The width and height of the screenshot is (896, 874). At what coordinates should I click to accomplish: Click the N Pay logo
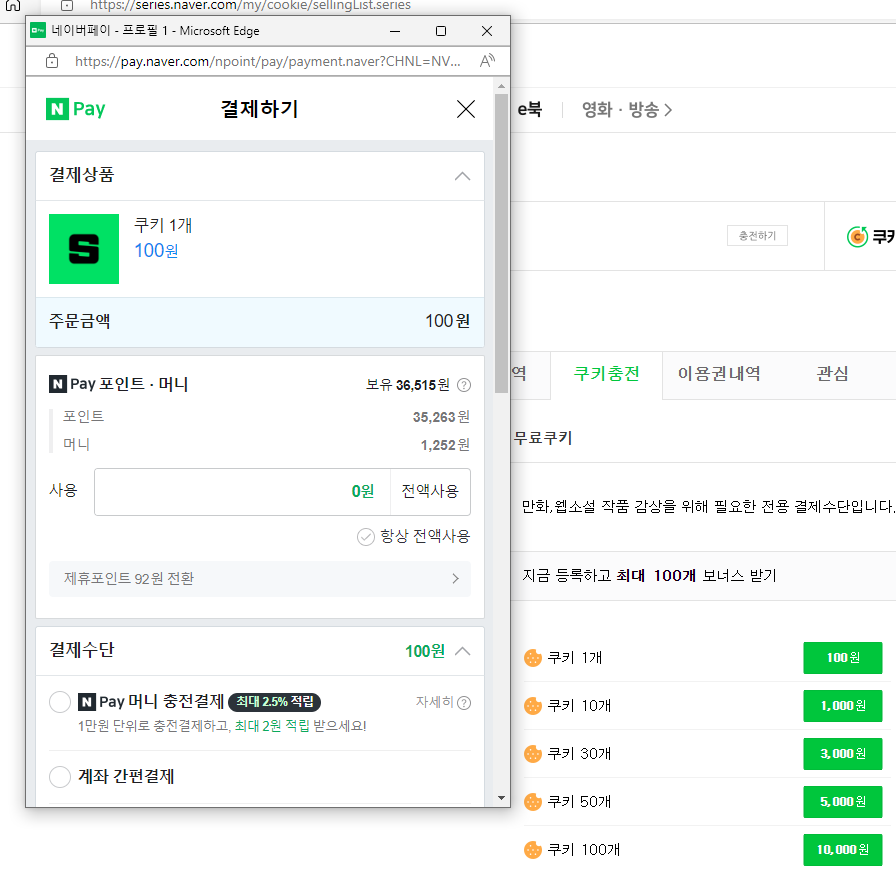tap(75, 109)
